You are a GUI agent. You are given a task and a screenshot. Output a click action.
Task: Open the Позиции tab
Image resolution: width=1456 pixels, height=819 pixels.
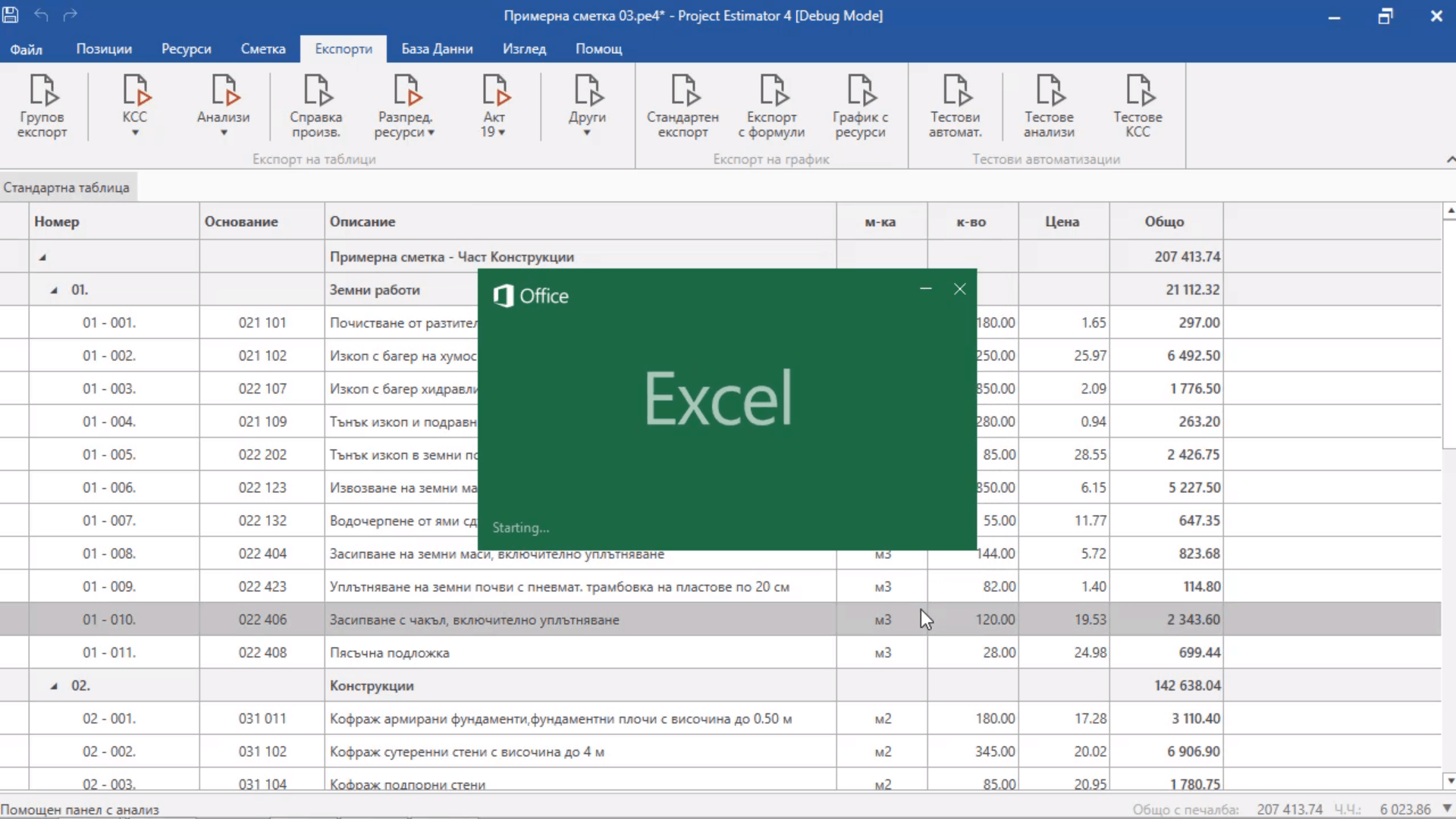[x=104, y=49]
